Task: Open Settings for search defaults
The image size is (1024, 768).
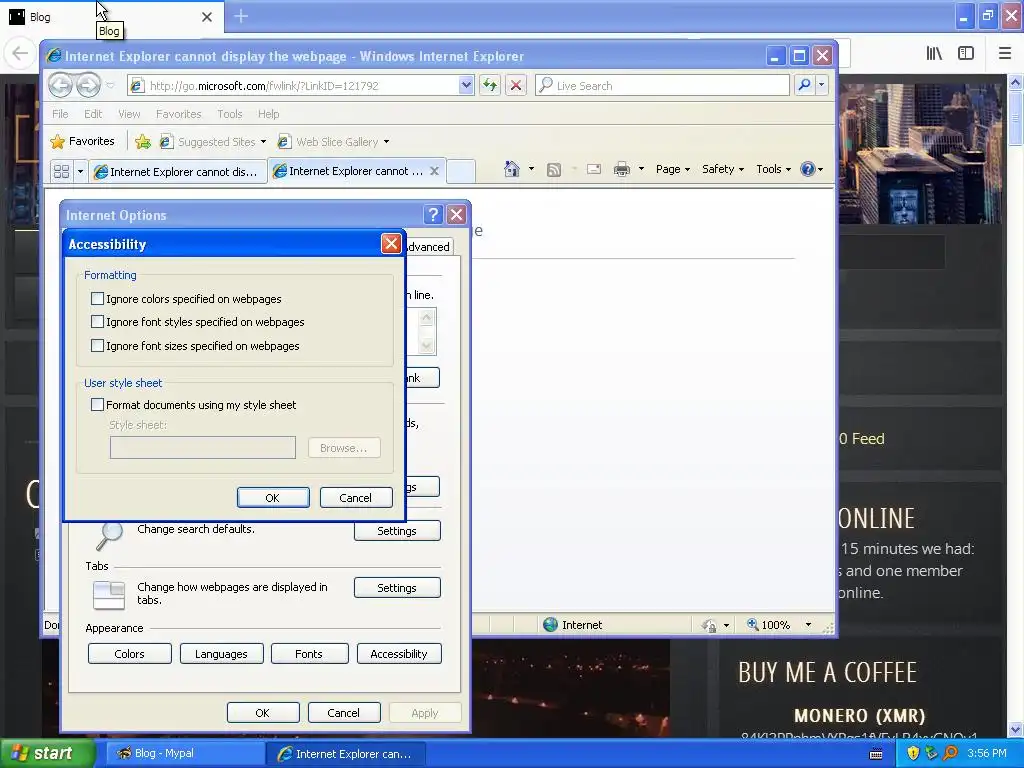Action: [x=397, y=531]
